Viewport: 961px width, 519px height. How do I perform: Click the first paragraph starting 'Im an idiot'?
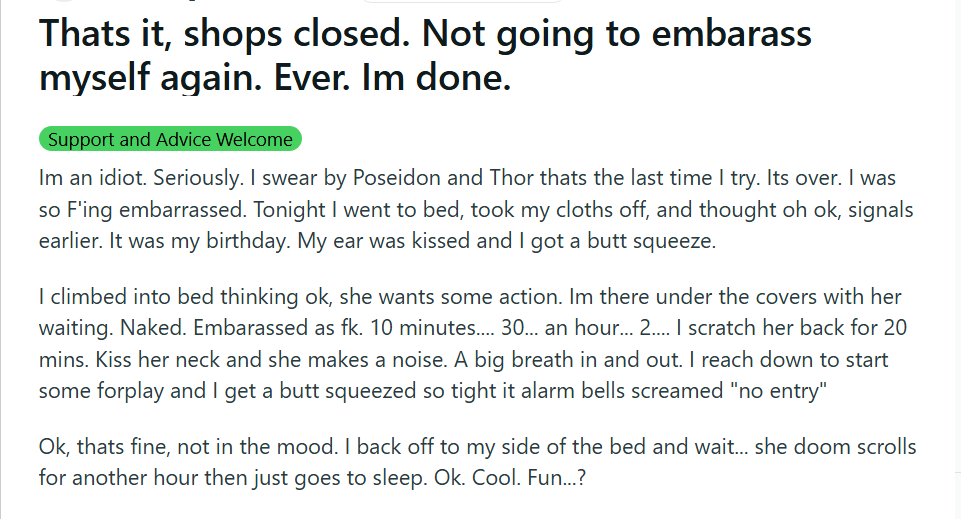476,209
